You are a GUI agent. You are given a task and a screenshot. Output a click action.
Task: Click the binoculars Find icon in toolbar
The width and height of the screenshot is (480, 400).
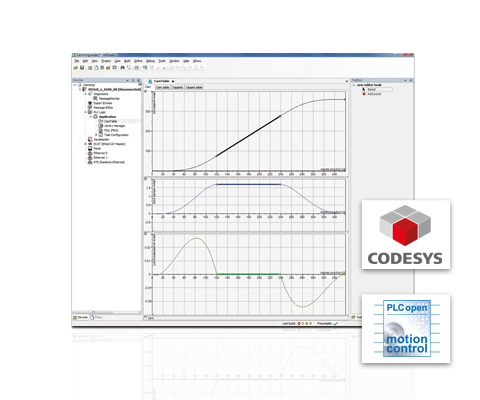pyautogui.click(x=122, y=68)
